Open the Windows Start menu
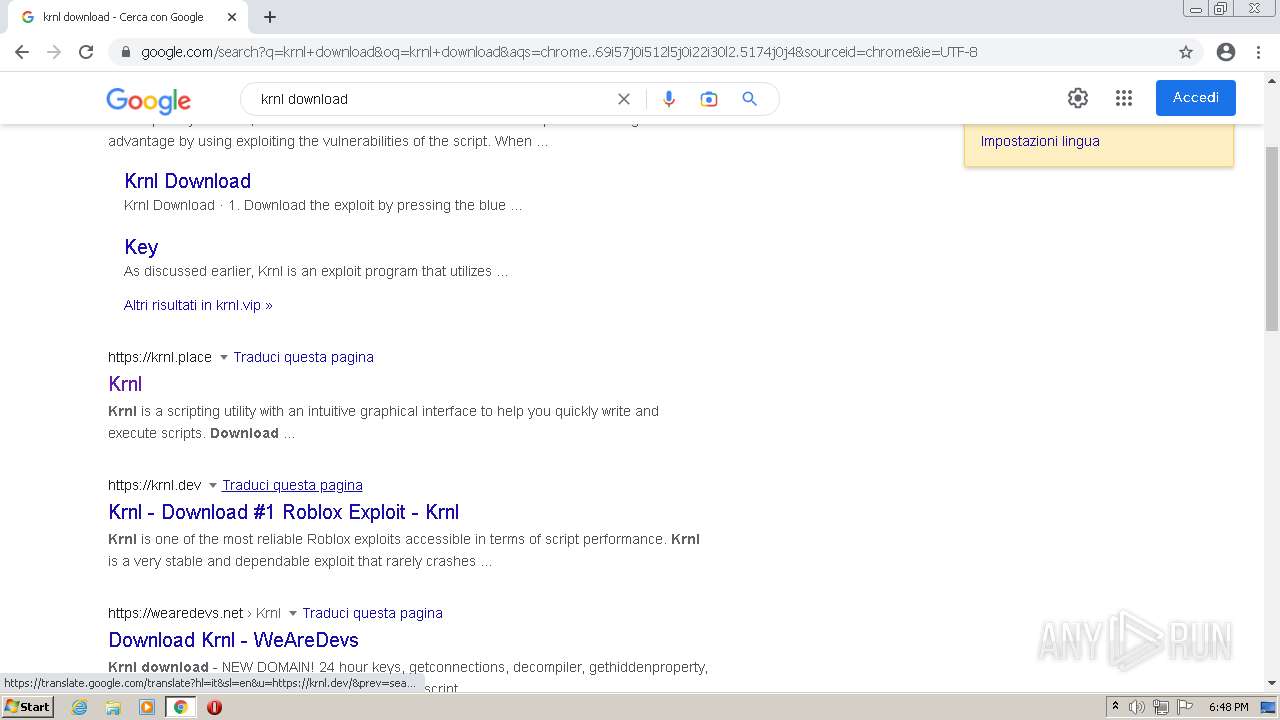The height and width of the screenshot is (720, 1280). pos(27,707)
